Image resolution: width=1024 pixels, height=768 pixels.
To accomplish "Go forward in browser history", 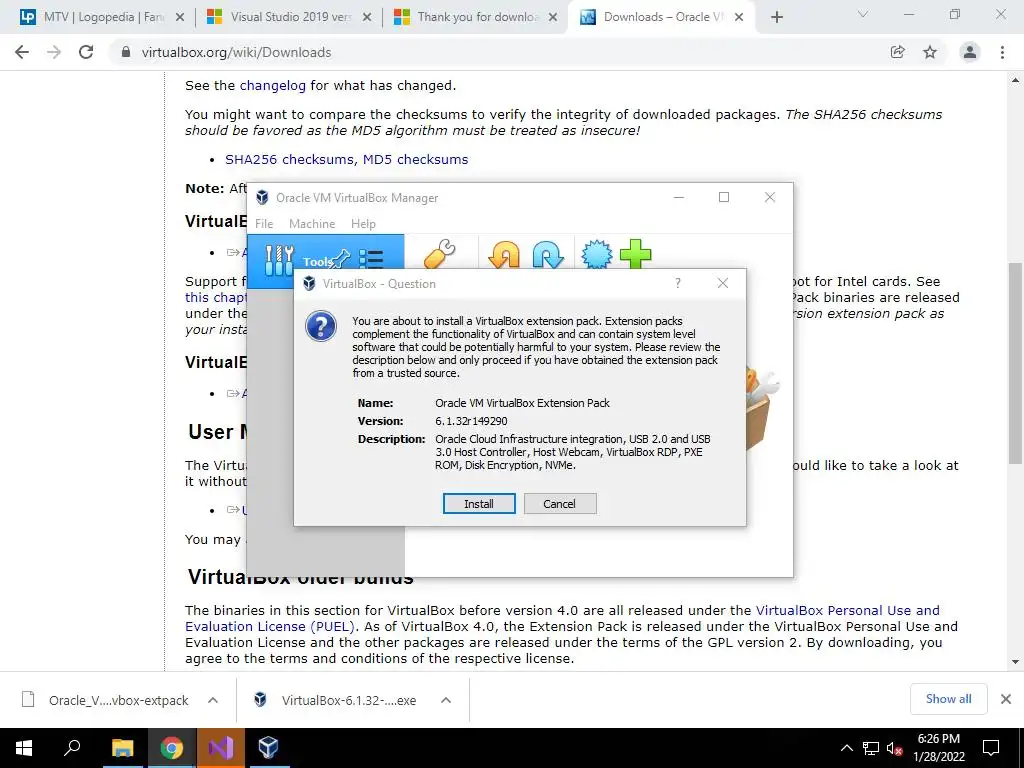I will coord(54,52).
